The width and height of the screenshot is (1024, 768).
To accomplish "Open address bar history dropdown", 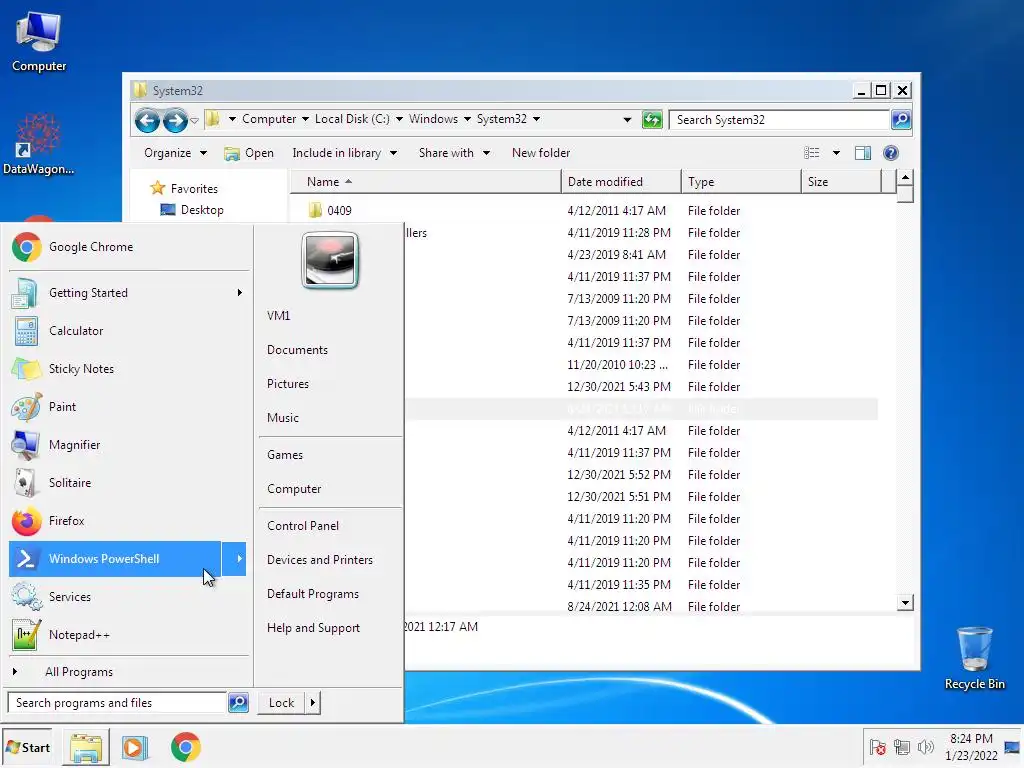I will click(627, 120).
